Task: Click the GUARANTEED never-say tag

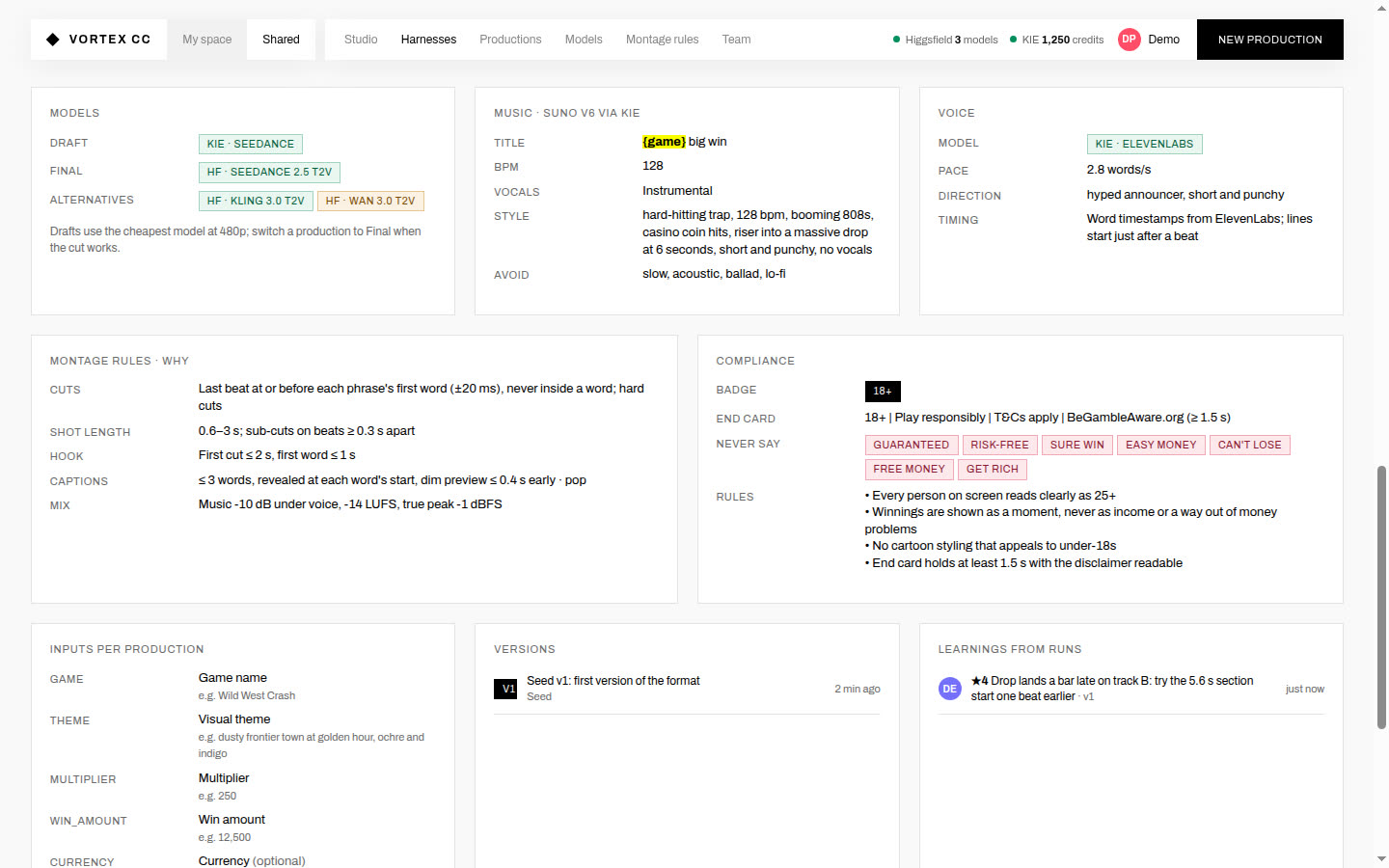Action: 912,445
